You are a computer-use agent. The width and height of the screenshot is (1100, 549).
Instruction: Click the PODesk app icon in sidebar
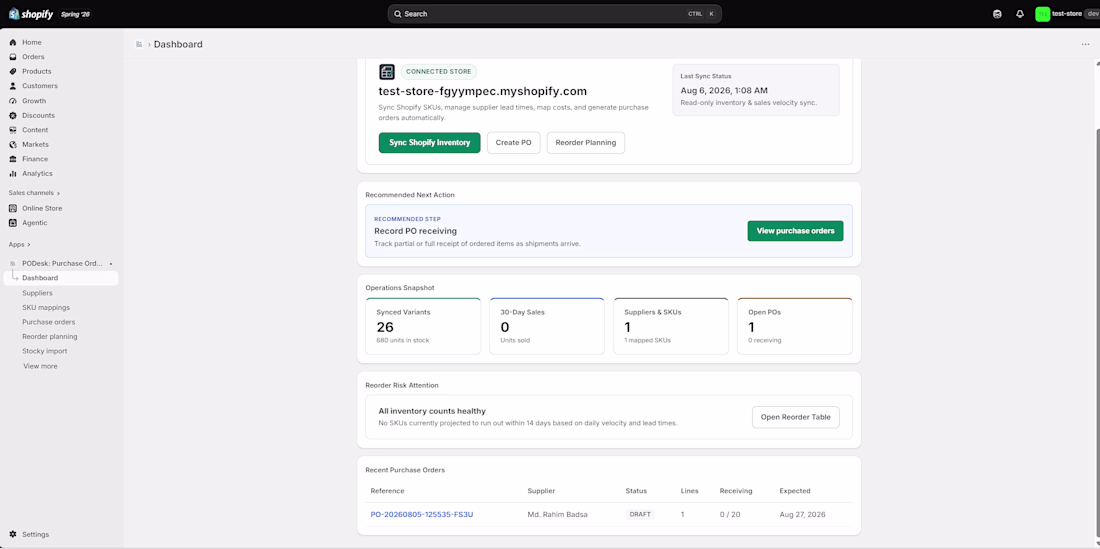pos(13,264)
